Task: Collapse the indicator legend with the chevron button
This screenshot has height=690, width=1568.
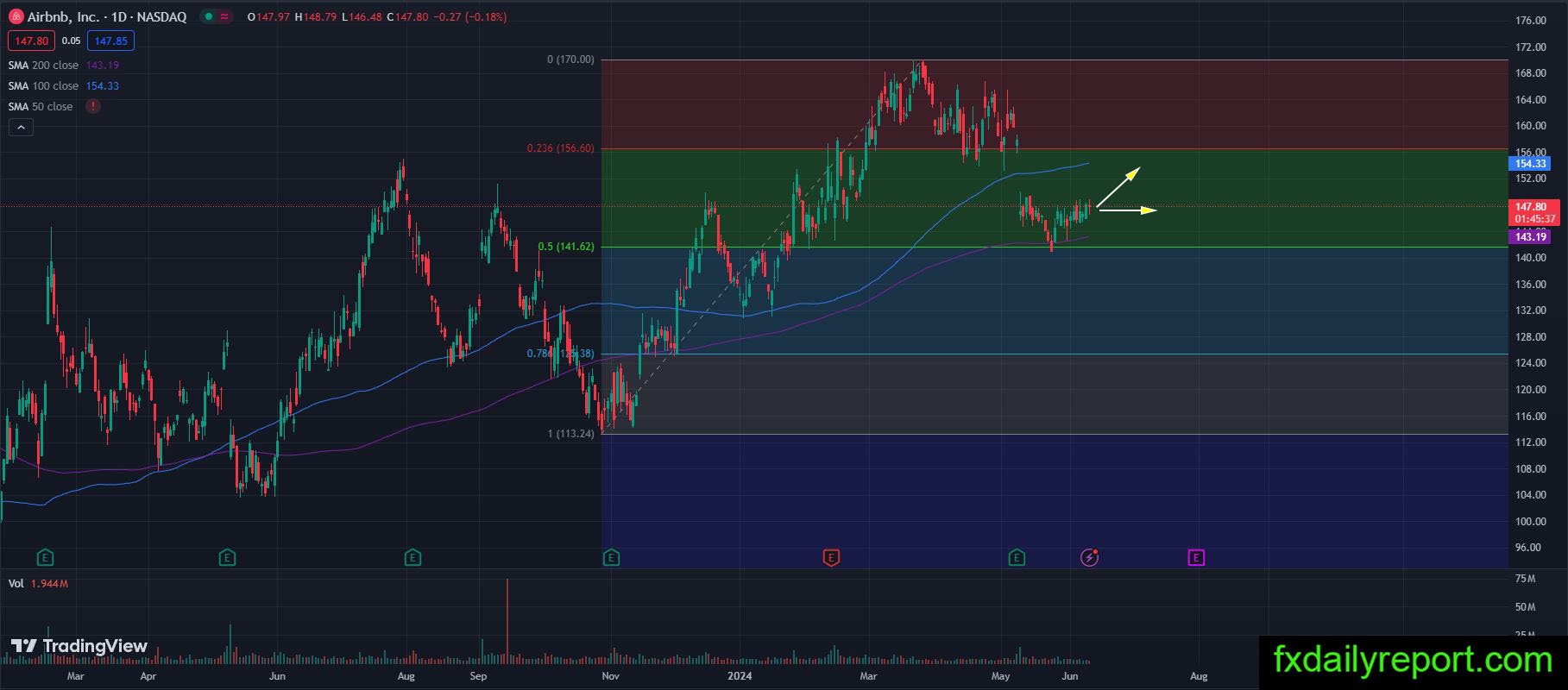Action: tap(21, 128)
